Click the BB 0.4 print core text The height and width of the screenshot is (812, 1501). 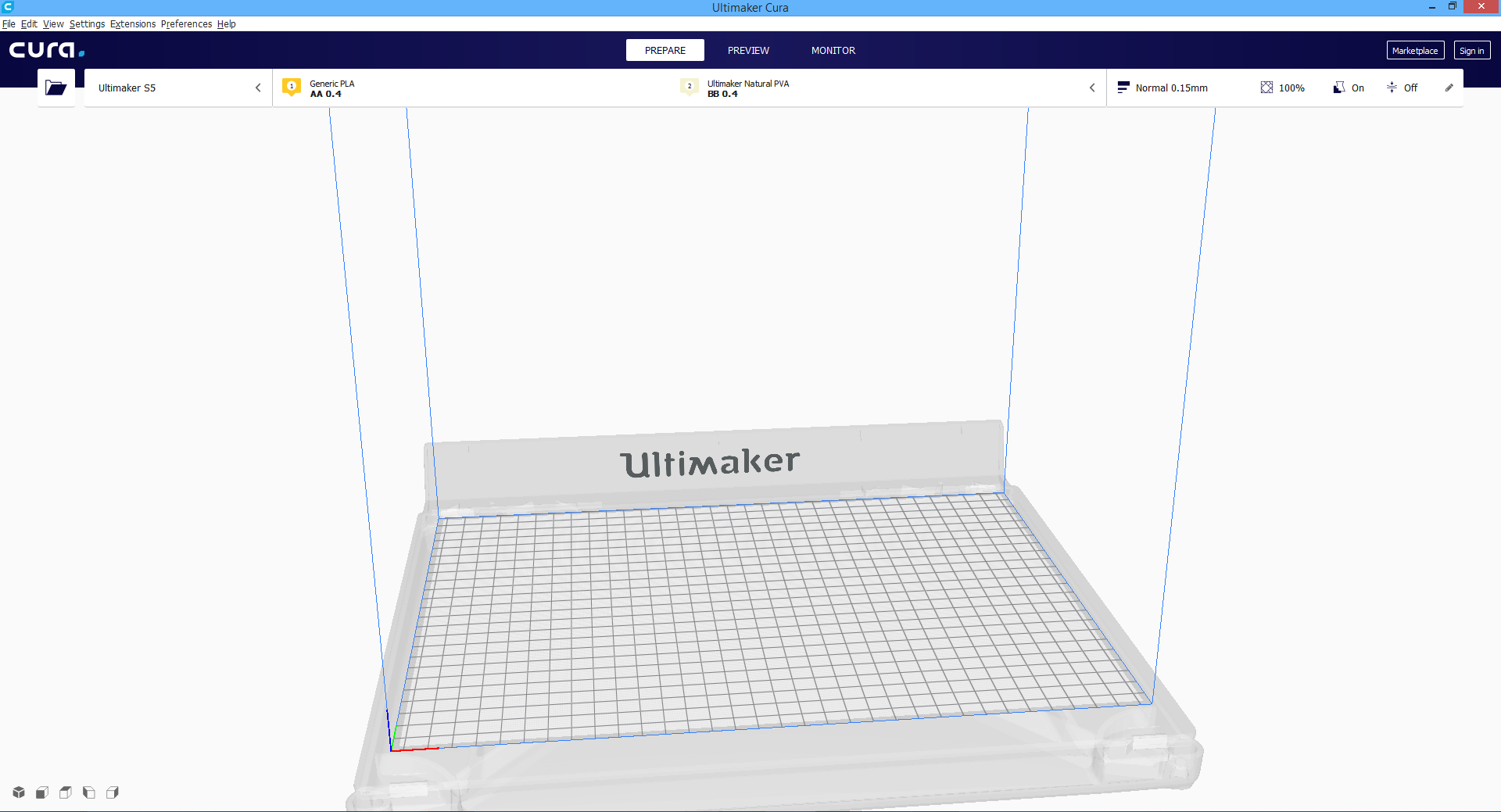click(x=722, y=94)
